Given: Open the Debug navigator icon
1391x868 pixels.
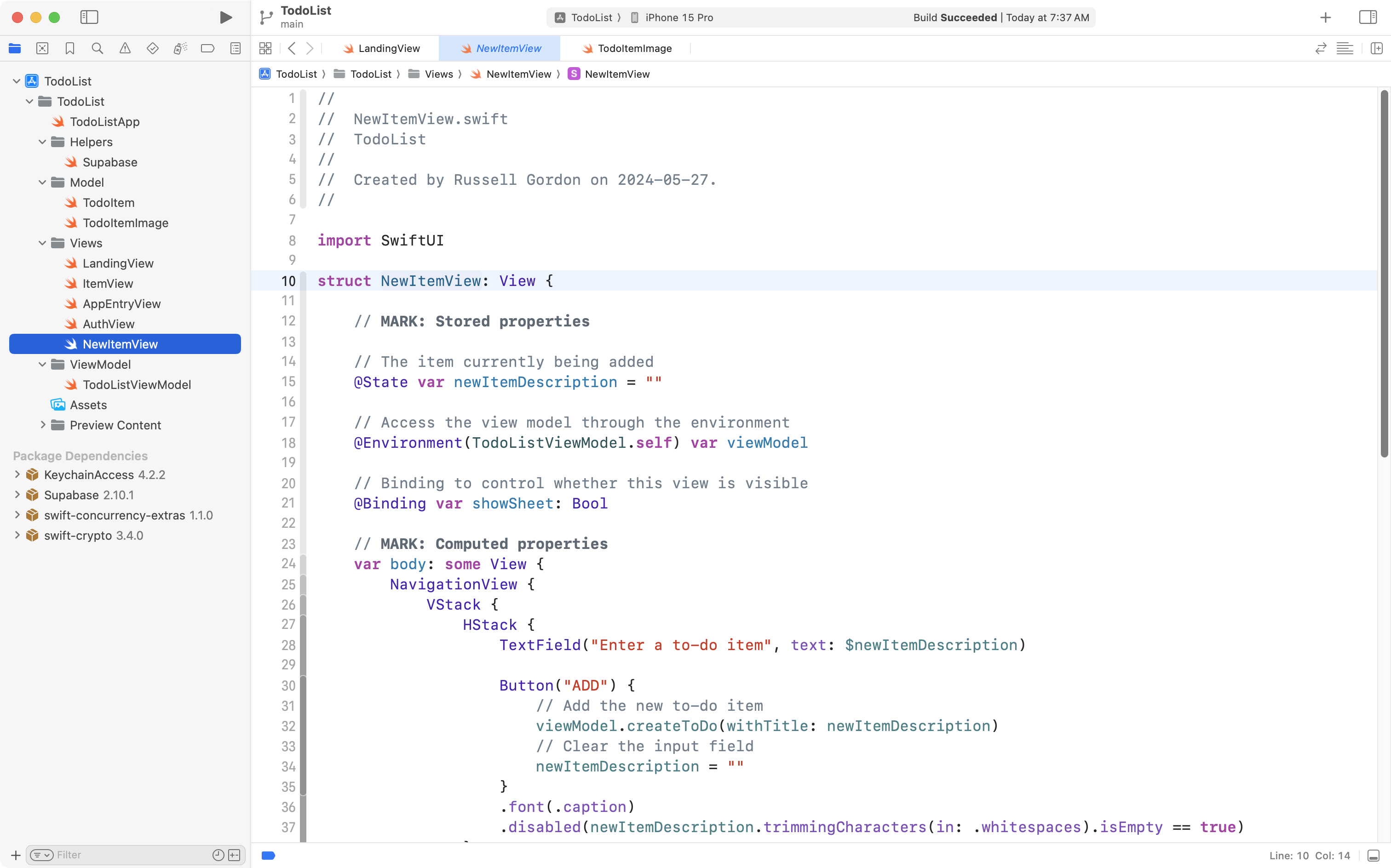Looking at the screenshot, I should point(180,48).
